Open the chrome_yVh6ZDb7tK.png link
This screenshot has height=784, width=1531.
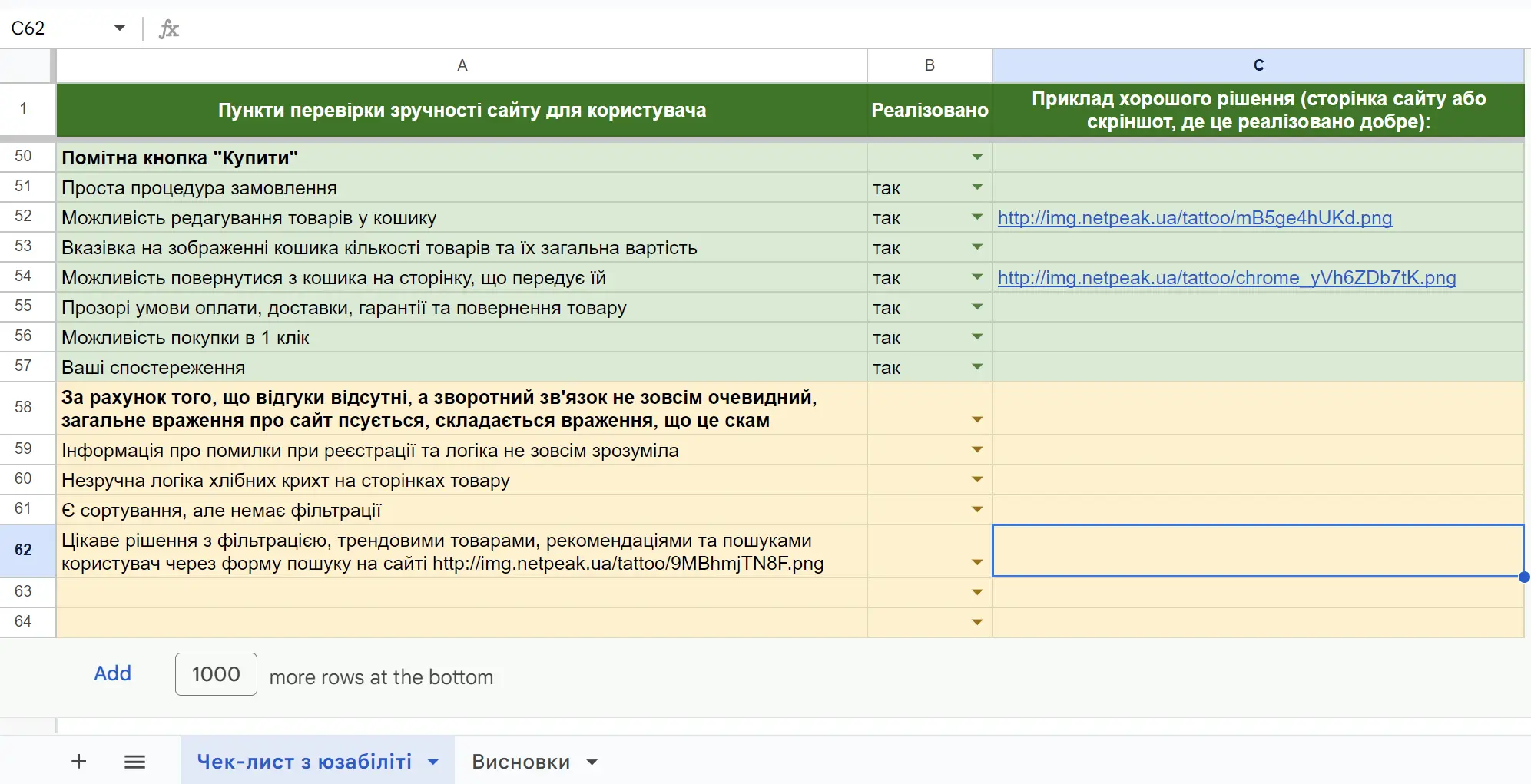[x=1226, y=278]
